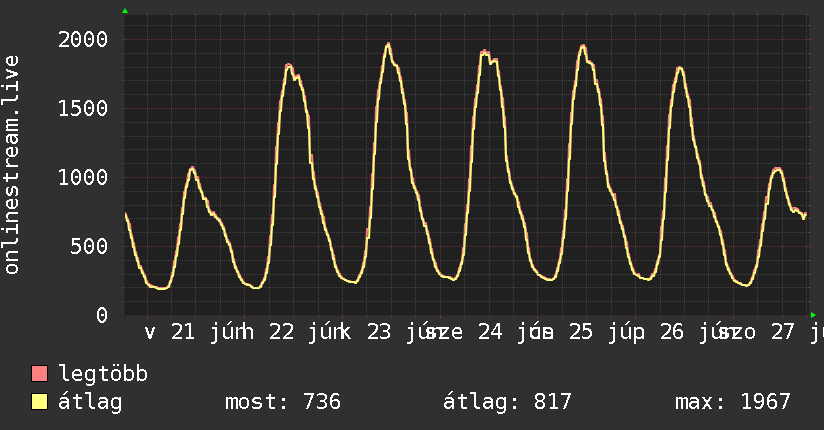The width and height of the screenshot is (824, 430).
Task: Select the legtöbb legend label
Action: [103, 373]
